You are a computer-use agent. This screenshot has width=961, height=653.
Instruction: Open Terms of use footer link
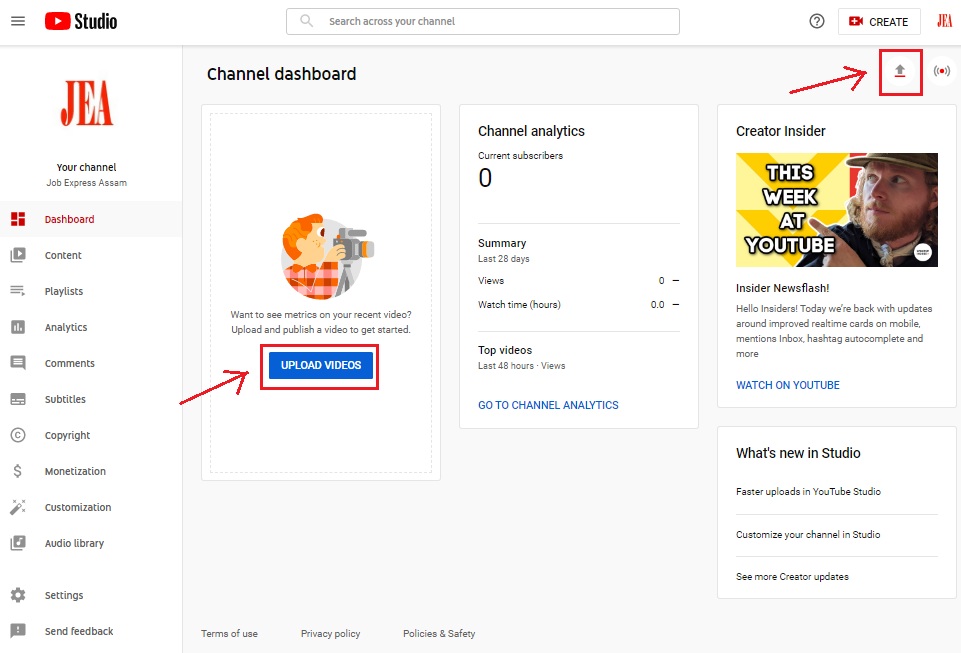[x=229, y=633]
